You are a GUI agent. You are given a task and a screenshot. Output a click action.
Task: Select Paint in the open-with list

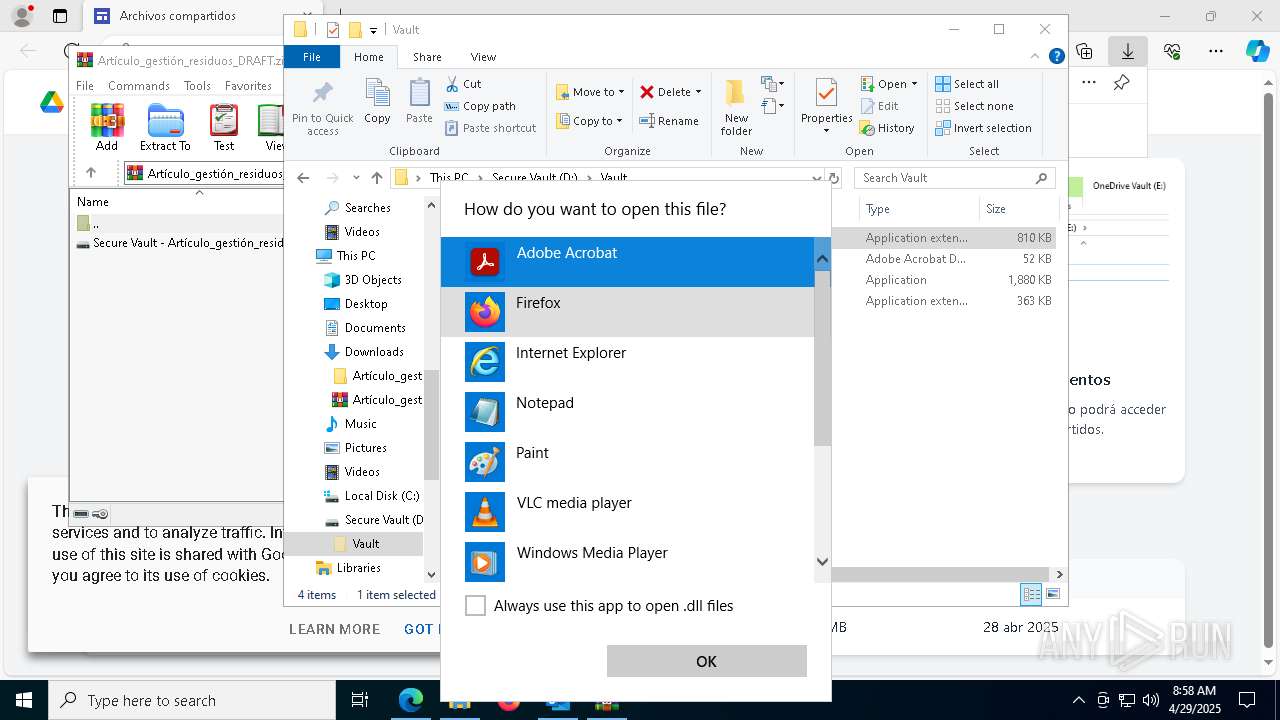pyautogui.click(x=628, y=462)
